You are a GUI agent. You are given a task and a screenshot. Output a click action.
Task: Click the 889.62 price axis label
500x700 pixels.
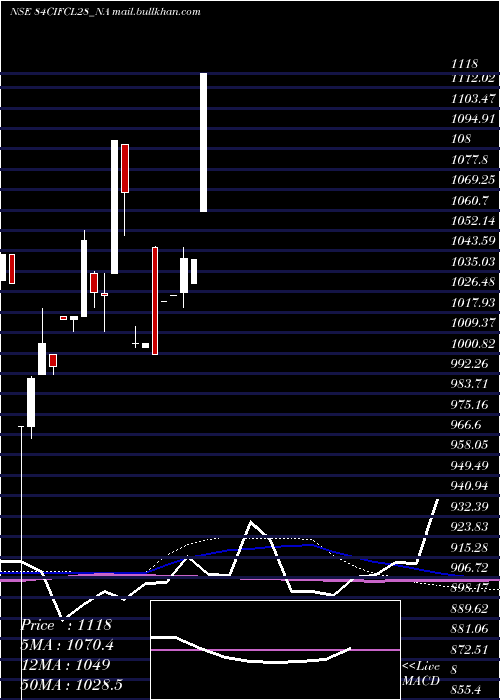469,609
